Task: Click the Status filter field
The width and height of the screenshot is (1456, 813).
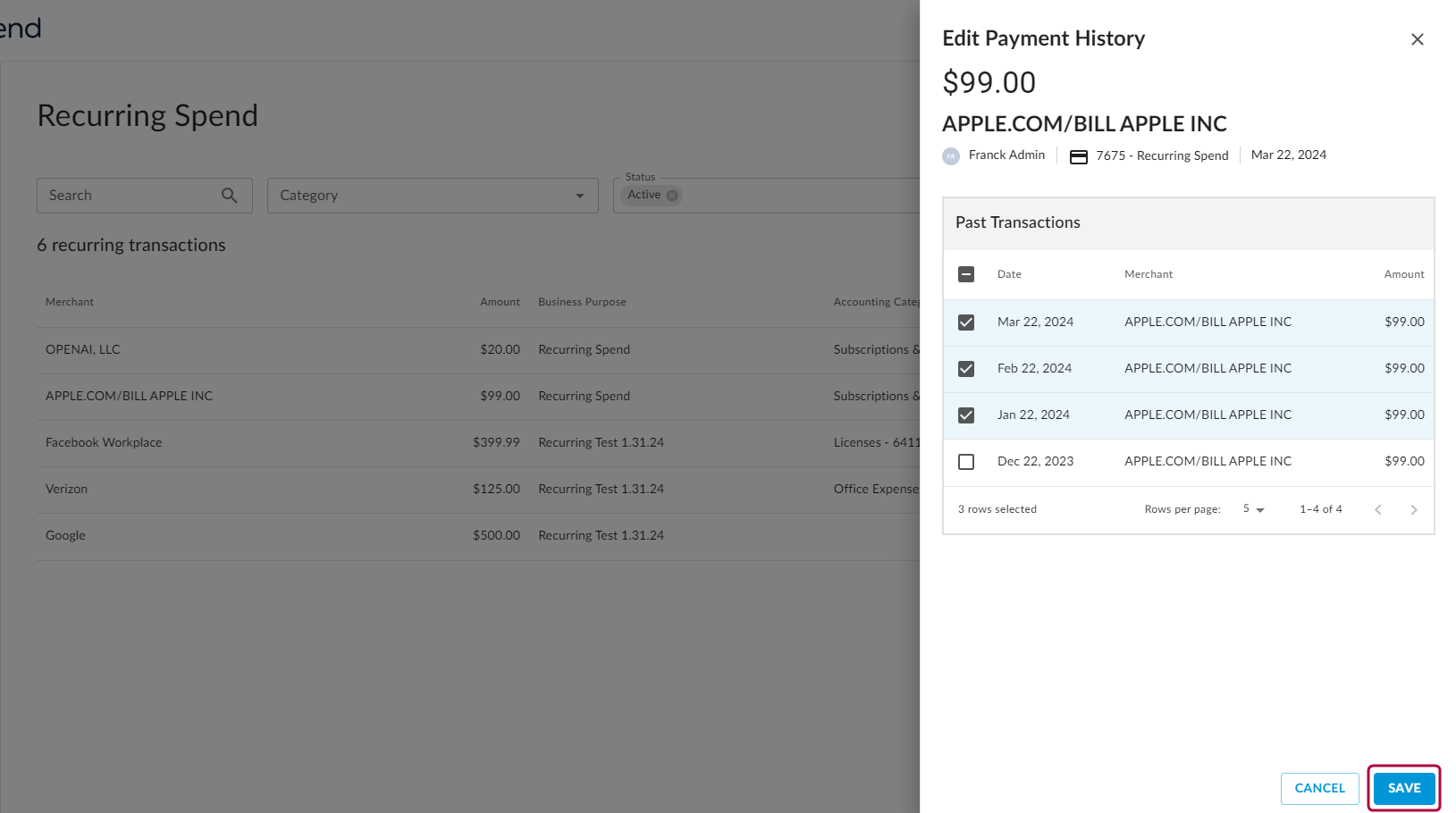Action: coord(767,196)
